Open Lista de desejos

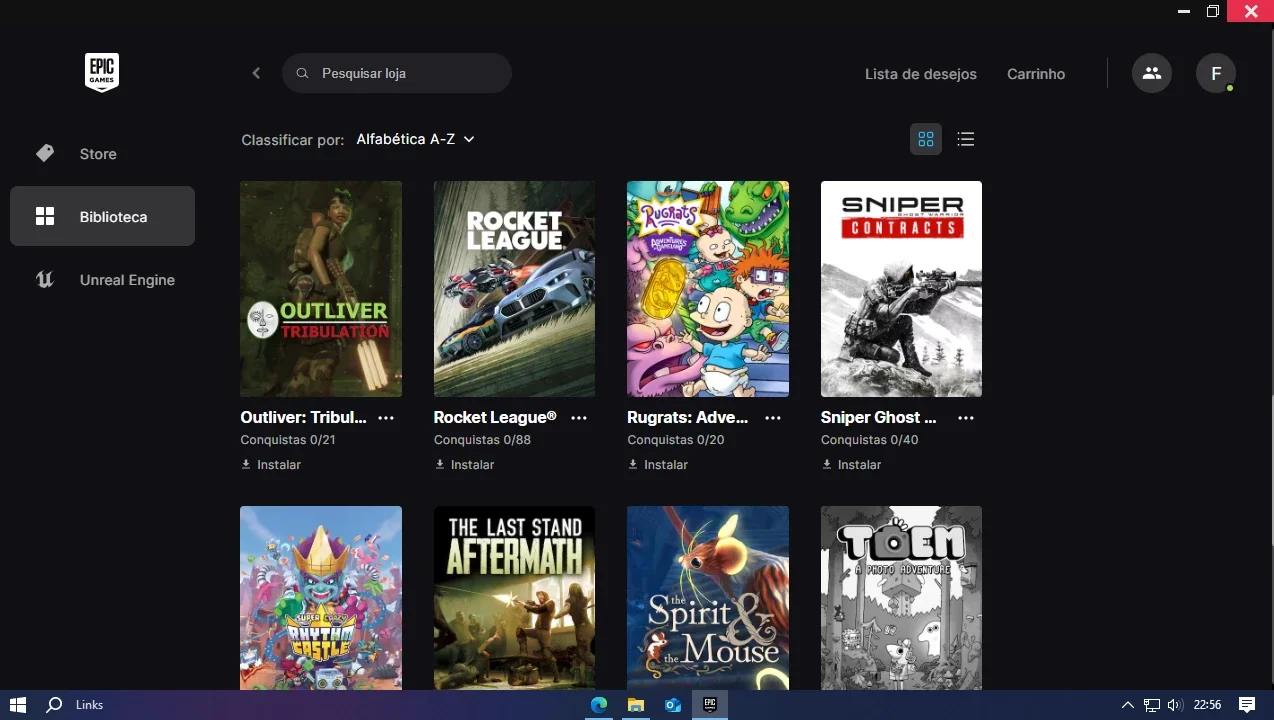921,74
